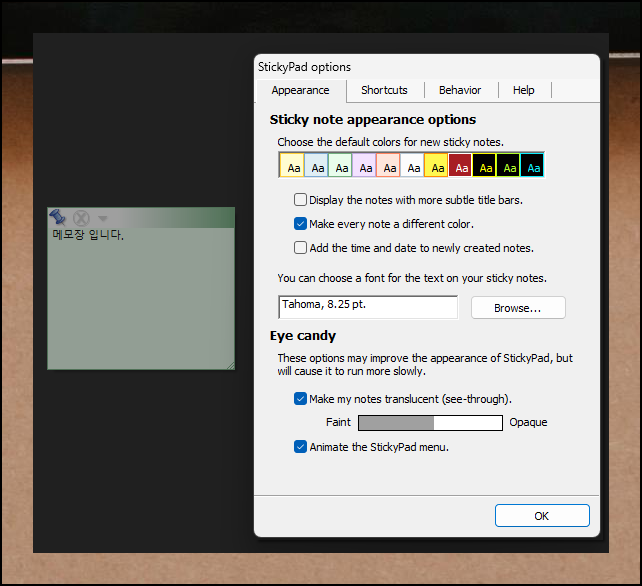Click the 'Faint' slider label
Screen dimensions: 642x586
[338, 422]
